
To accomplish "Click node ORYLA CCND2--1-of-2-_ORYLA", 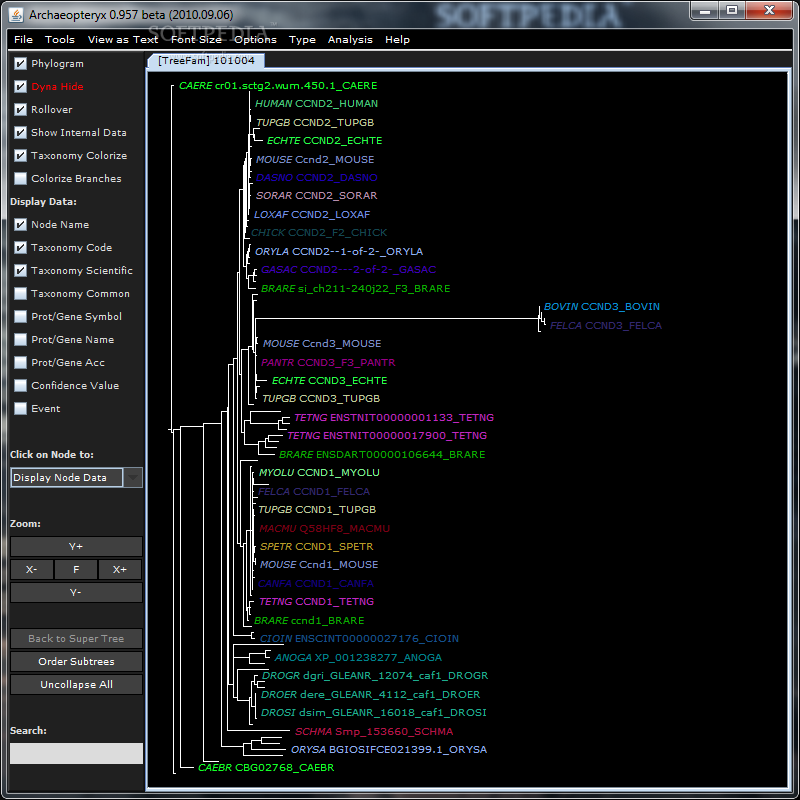I will coord(339,252).
